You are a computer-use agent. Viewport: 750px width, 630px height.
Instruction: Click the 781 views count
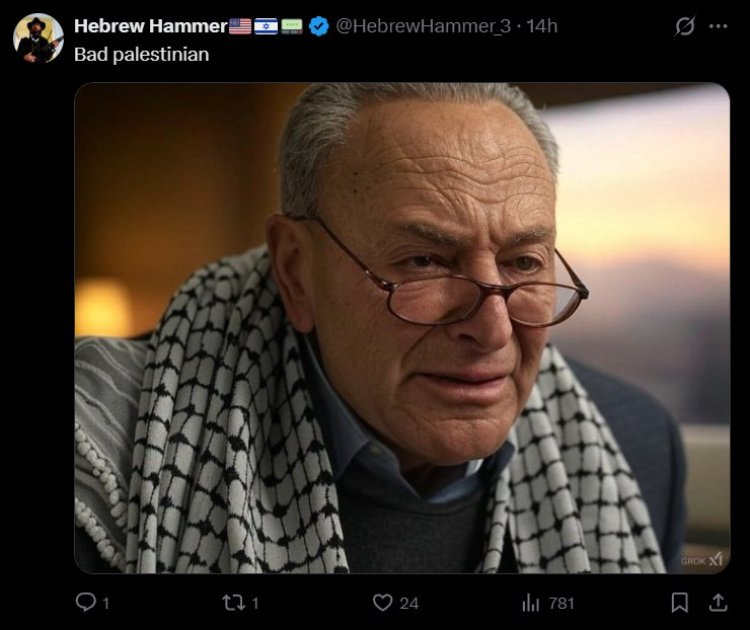562,602
